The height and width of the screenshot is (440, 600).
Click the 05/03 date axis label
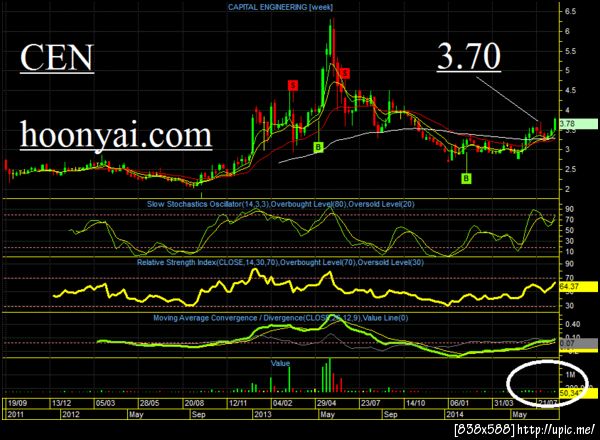point(105,403)
